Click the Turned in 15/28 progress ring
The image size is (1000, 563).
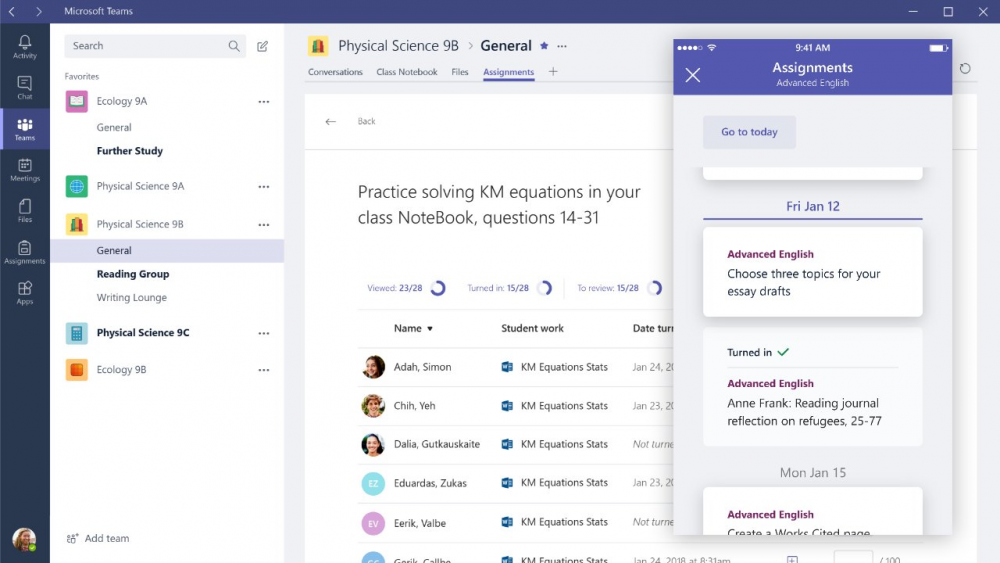(545, 288)
